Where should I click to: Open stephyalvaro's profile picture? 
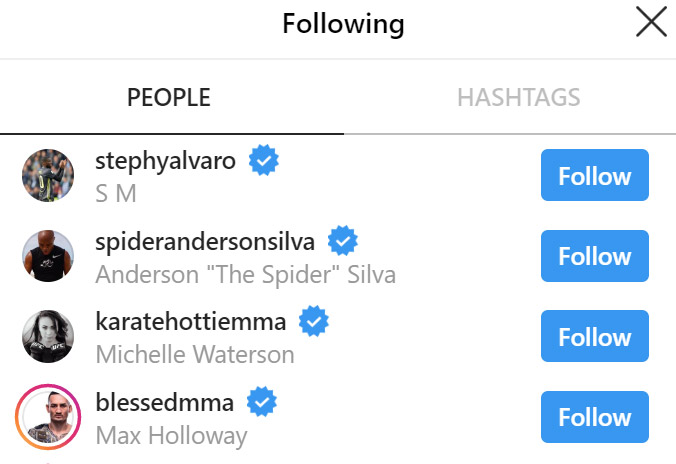coord(48,175)
